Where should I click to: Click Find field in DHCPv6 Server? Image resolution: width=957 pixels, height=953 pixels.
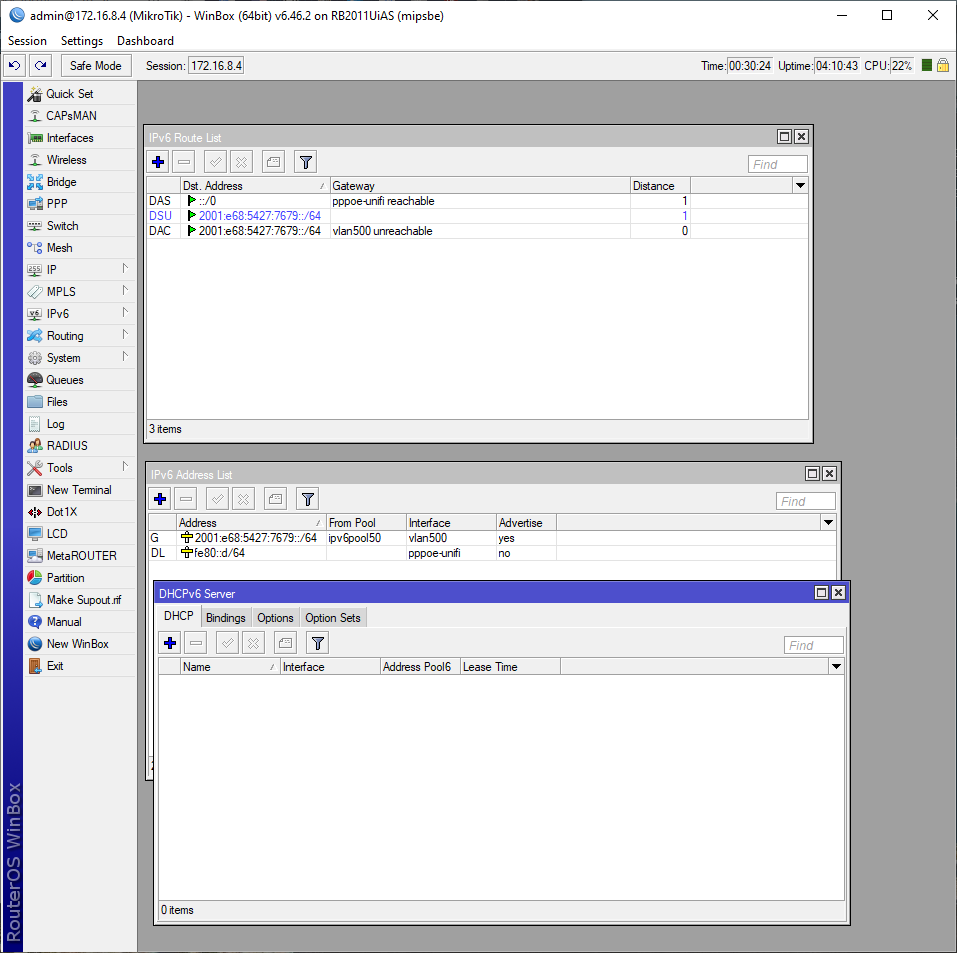pyautogui.click(x=814, y=645)
